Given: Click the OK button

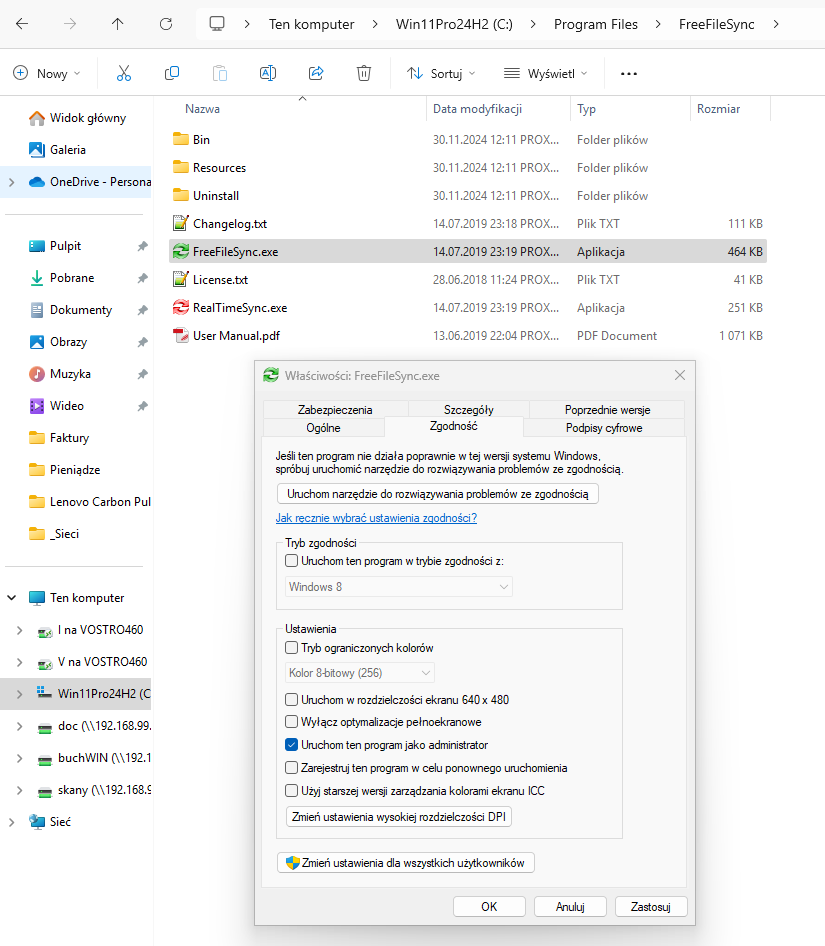Looking at the screenshot, I should coord(489,907).
